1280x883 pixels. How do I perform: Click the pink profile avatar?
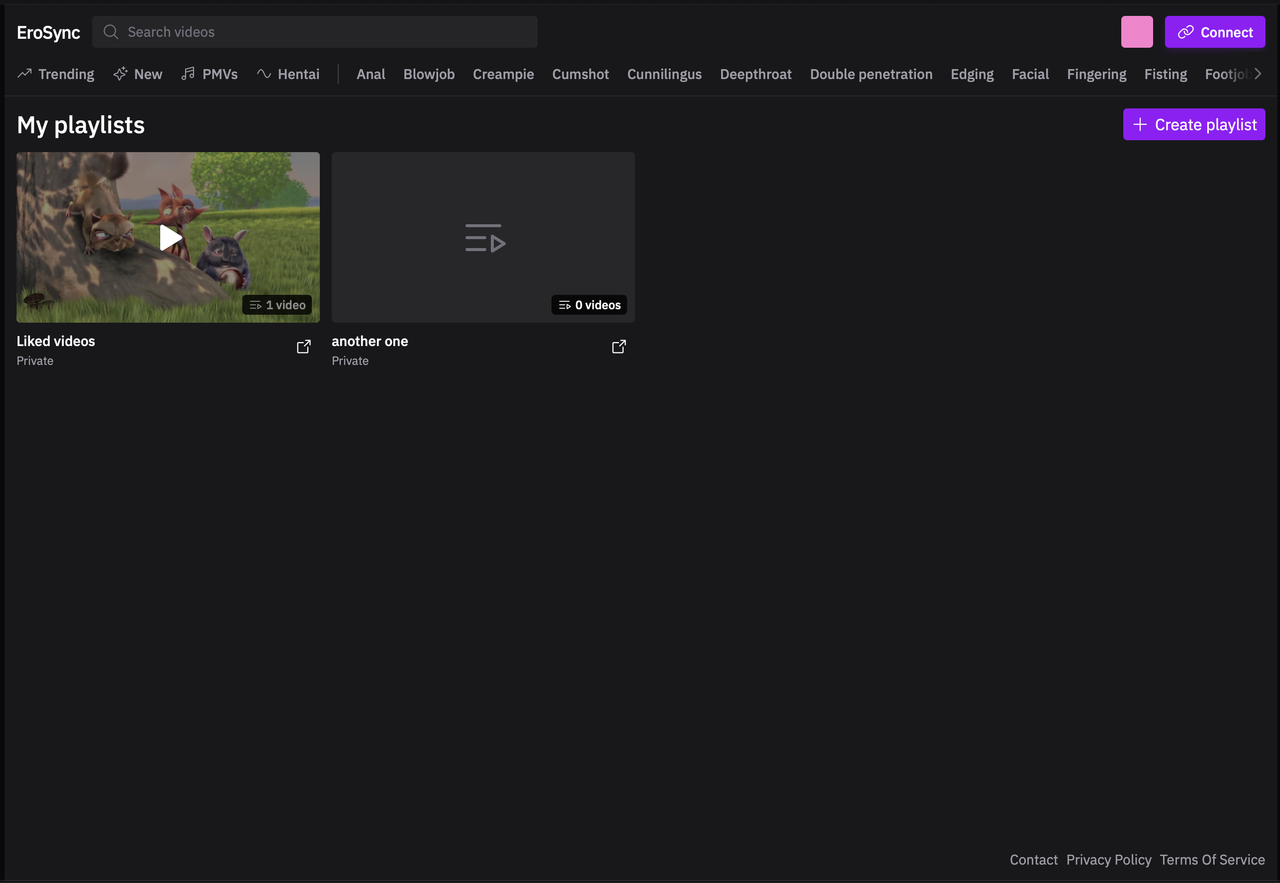(x=1137, y=32)
